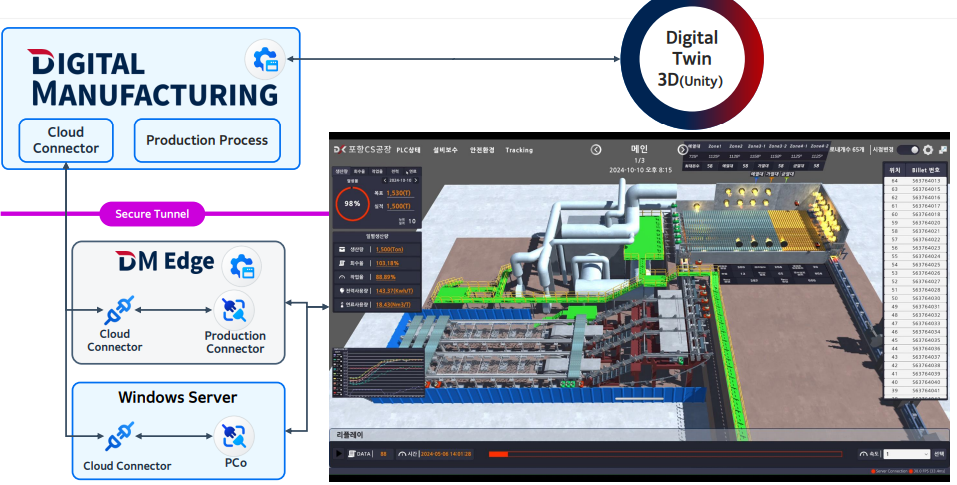This screenshot has width=957, height=485.
Task: Select the 회수율 tab in KPI panel
Action: click(359, 172)
